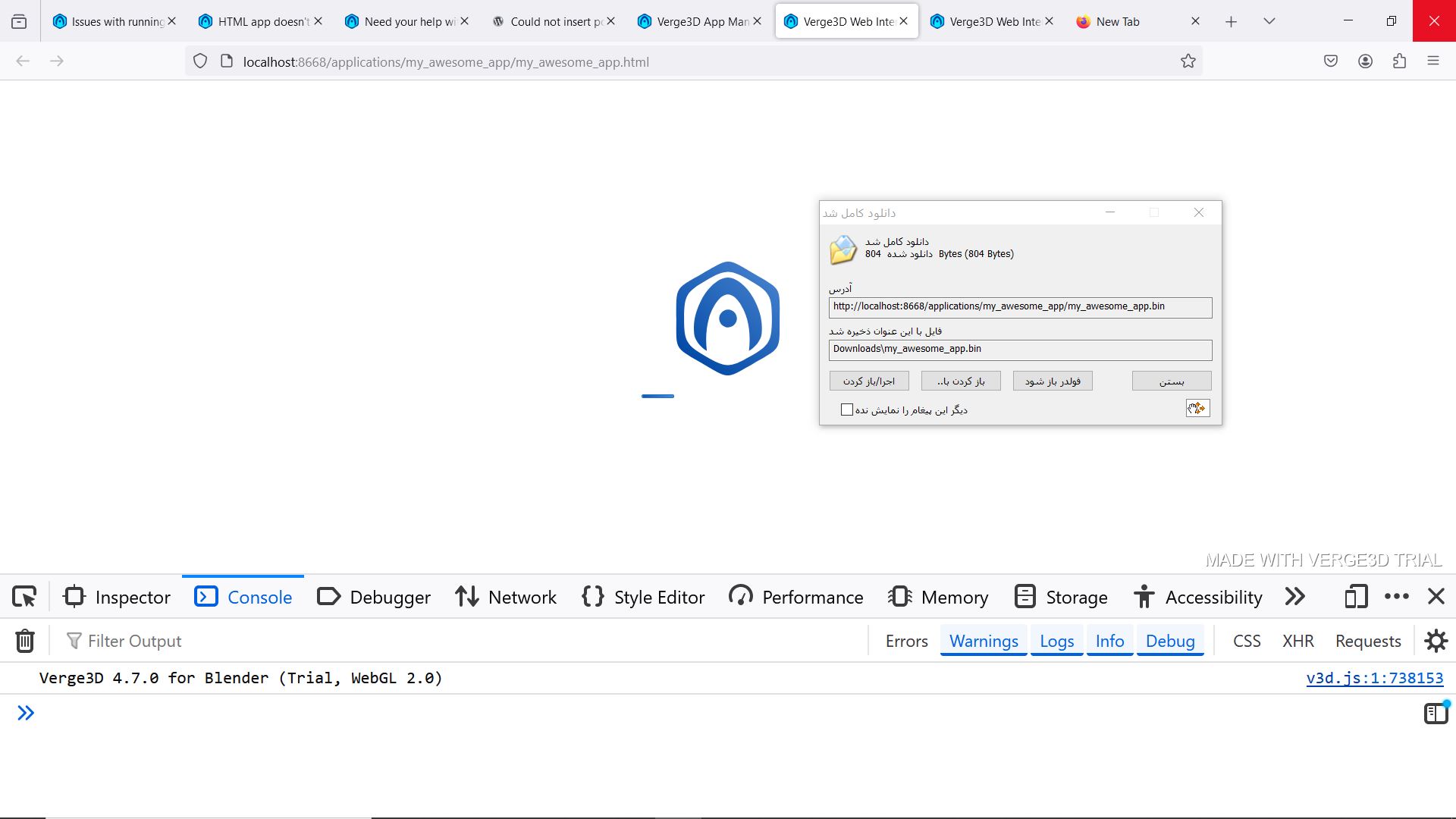Open the tracking protection shield icon
The image size is (1456, 819).
199,61
